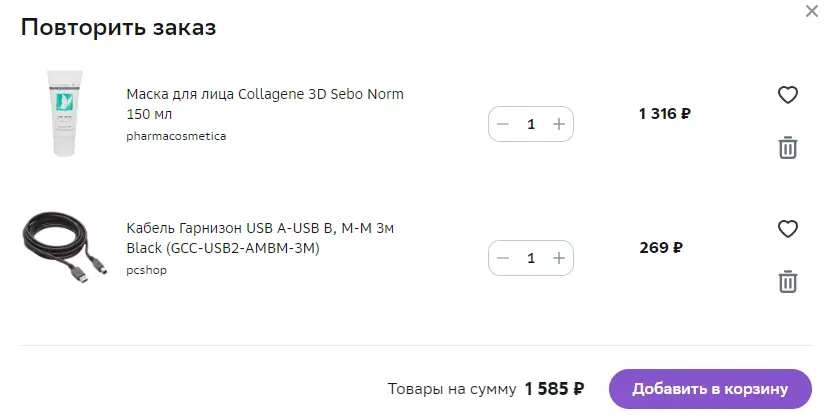Click the 269 ₽ cable price
This screenshot has height=420, width=824.
click(661, 248)
